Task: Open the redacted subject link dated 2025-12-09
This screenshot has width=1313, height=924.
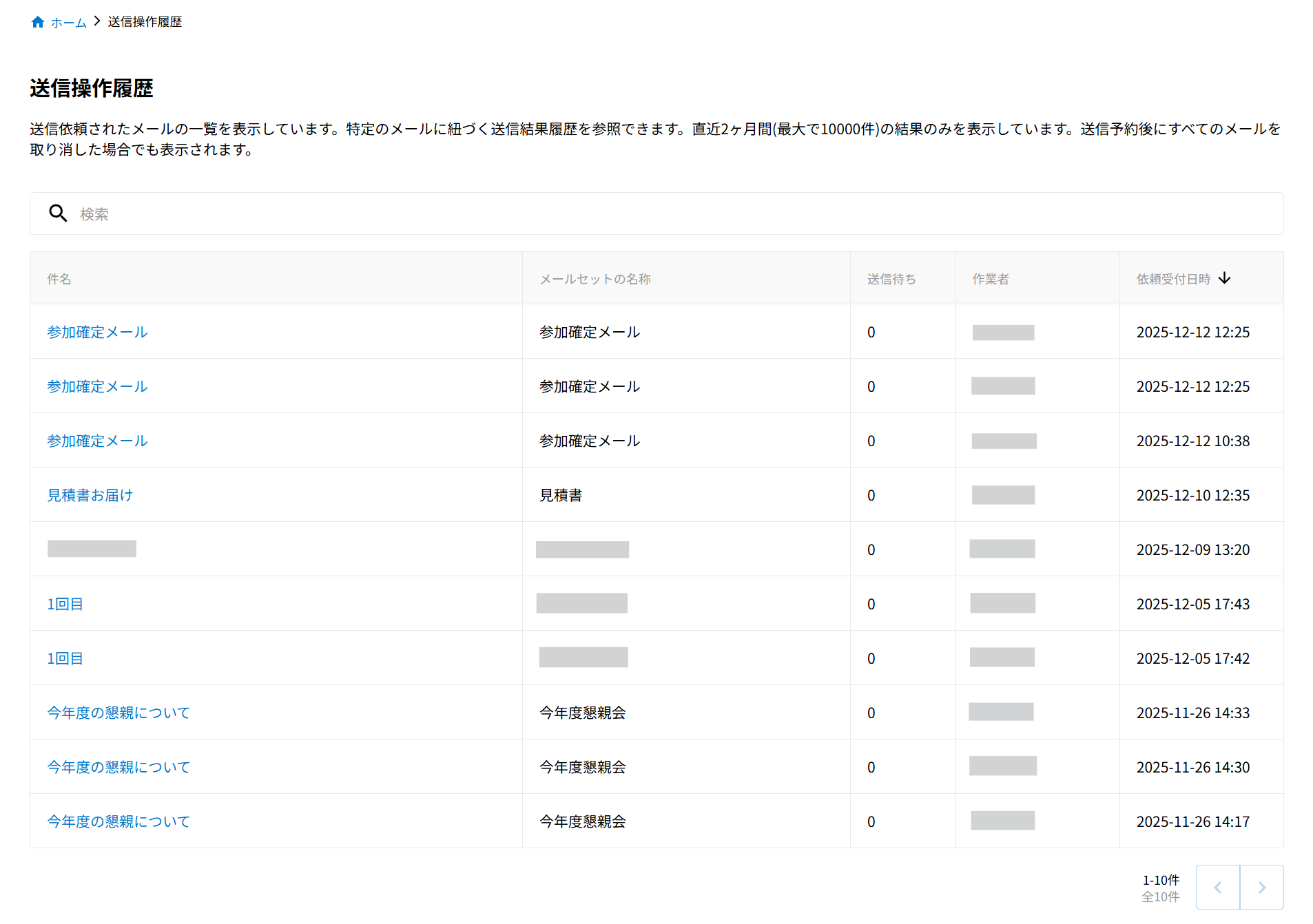Action: (x=92, y=549)
